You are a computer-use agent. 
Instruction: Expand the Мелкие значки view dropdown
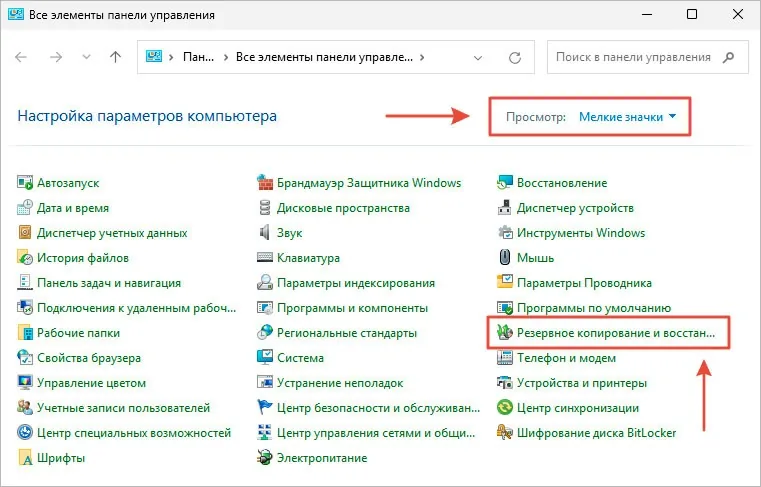coord(627,117)
